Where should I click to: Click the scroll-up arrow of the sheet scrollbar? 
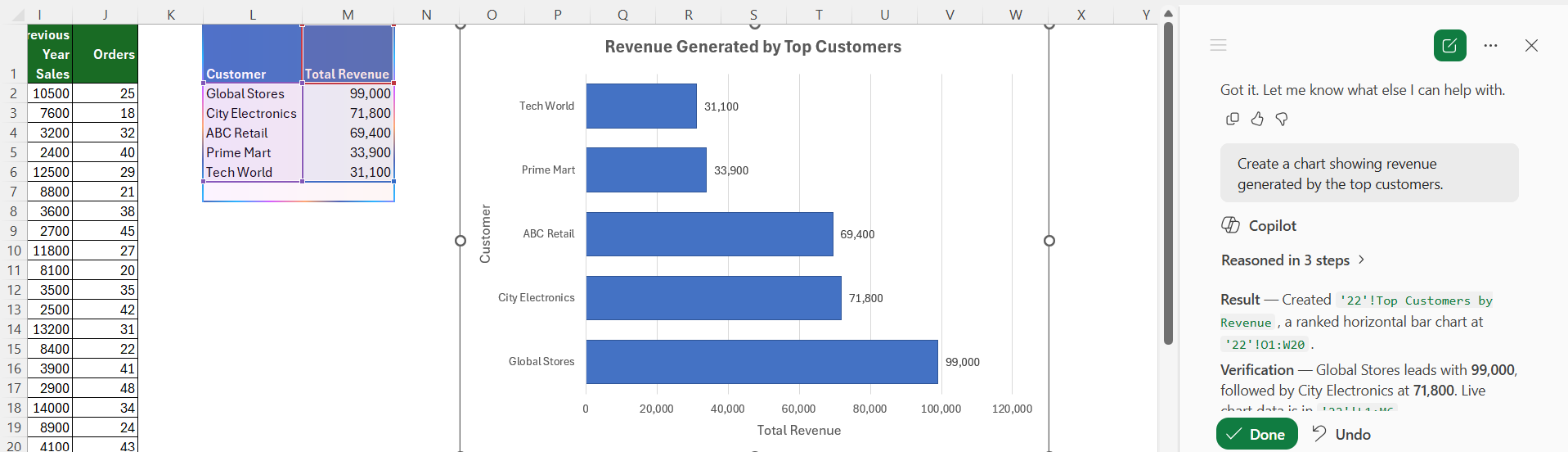point(1168,14)
